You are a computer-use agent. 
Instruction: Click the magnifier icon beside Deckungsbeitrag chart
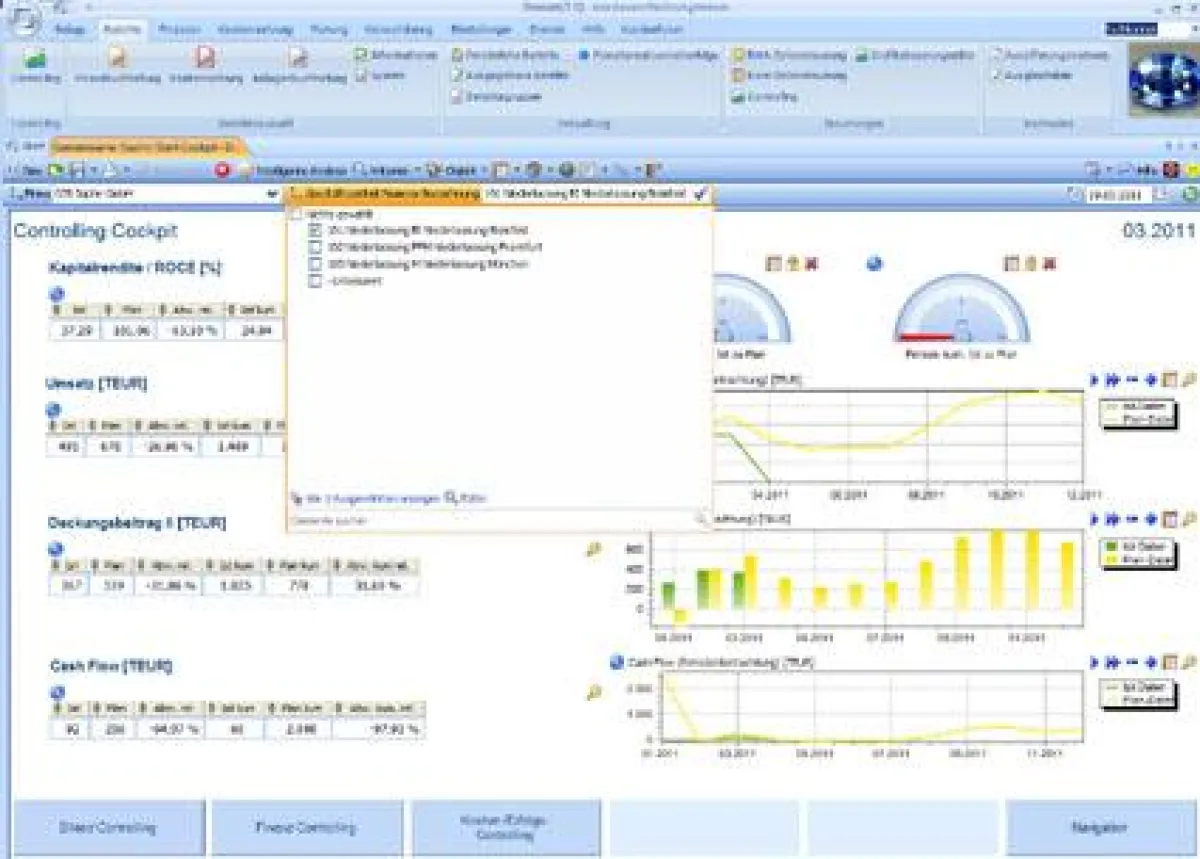pyautogui.click(x=593, y=549)
